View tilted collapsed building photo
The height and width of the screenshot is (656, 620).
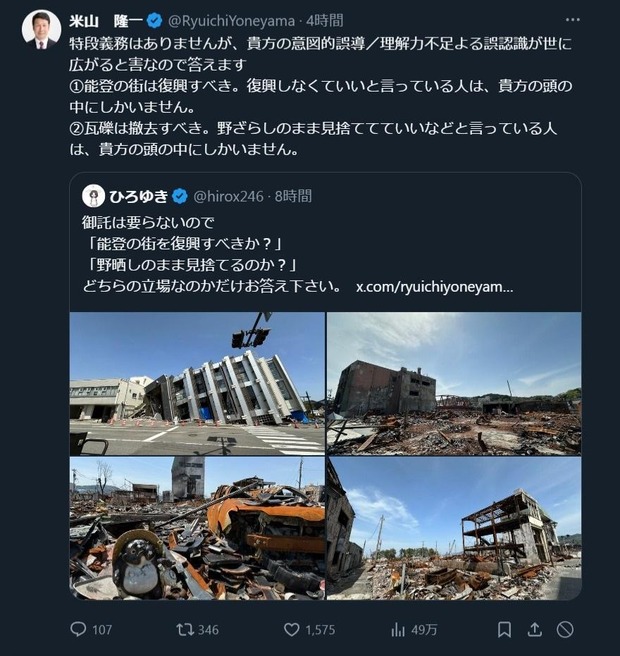click(197, 383)
